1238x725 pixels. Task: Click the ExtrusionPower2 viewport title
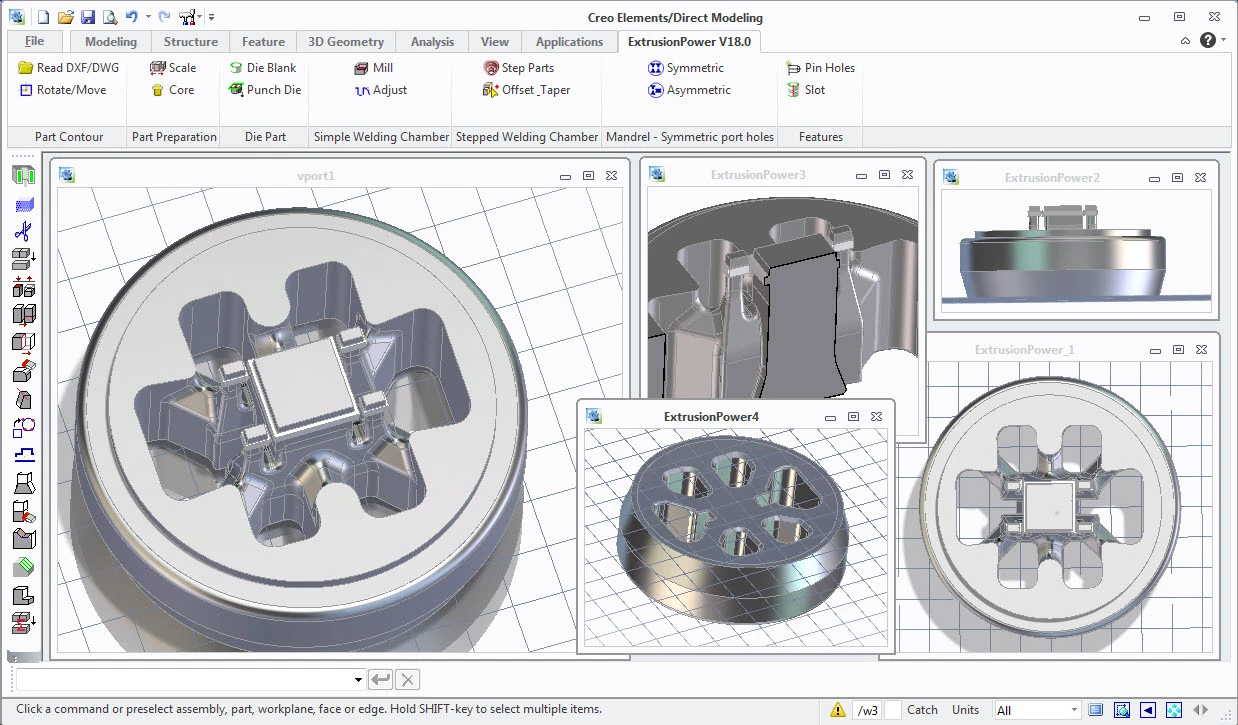pos(1052,178)
